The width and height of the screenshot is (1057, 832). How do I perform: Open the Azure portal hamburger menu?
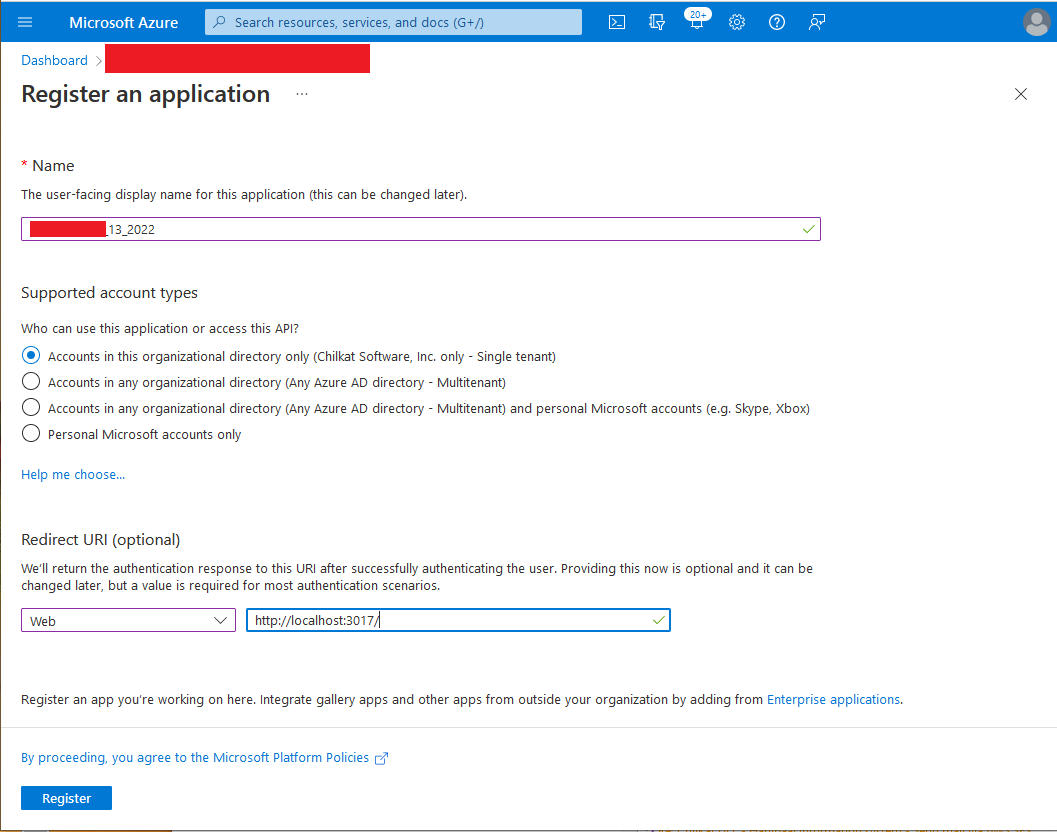point(26,22)
